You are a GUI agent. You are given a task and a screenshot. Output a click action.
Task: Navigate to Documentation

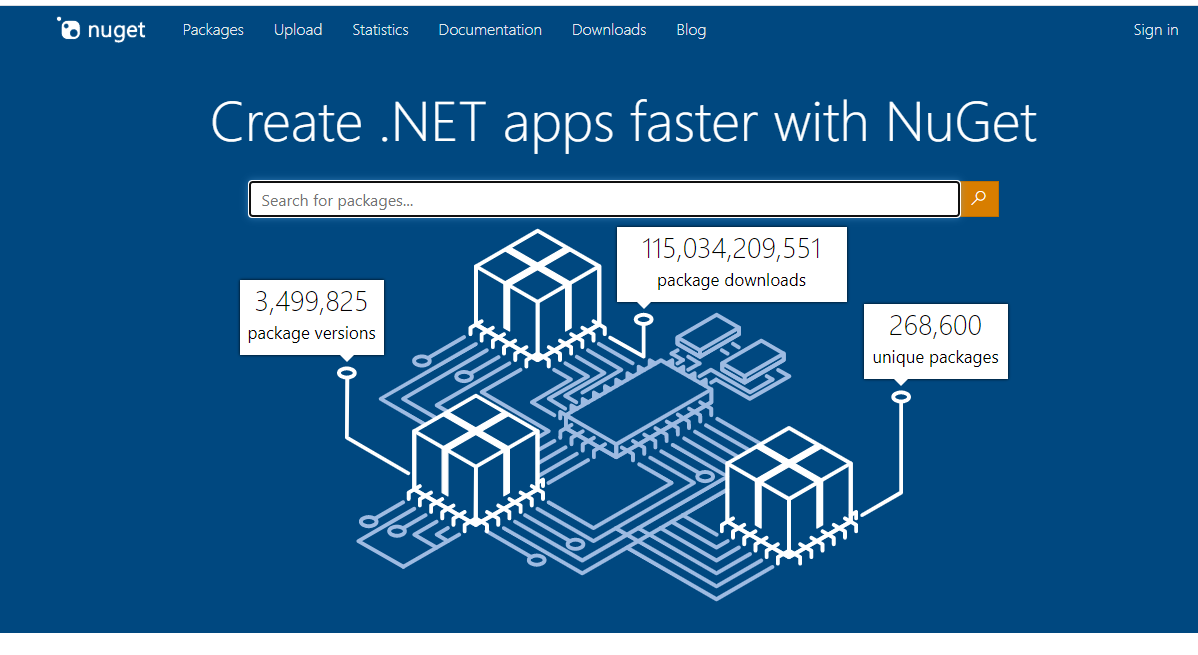(490, 30)
